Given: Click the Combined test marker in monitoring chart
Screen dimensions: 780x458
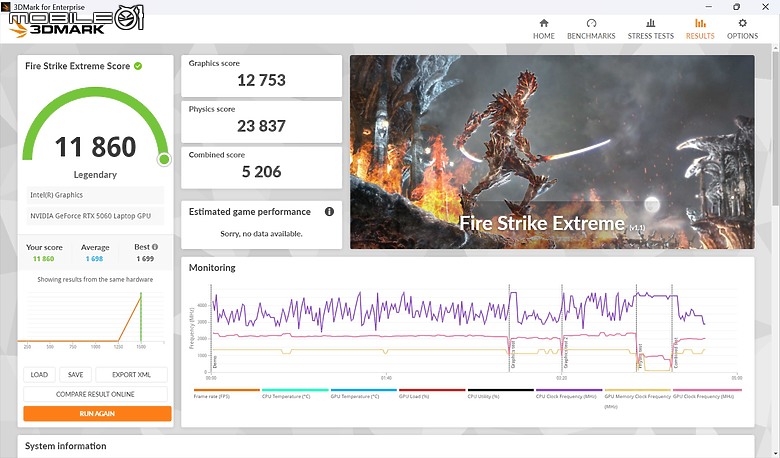Looking at the screenshot, I should tap(676, 354).
